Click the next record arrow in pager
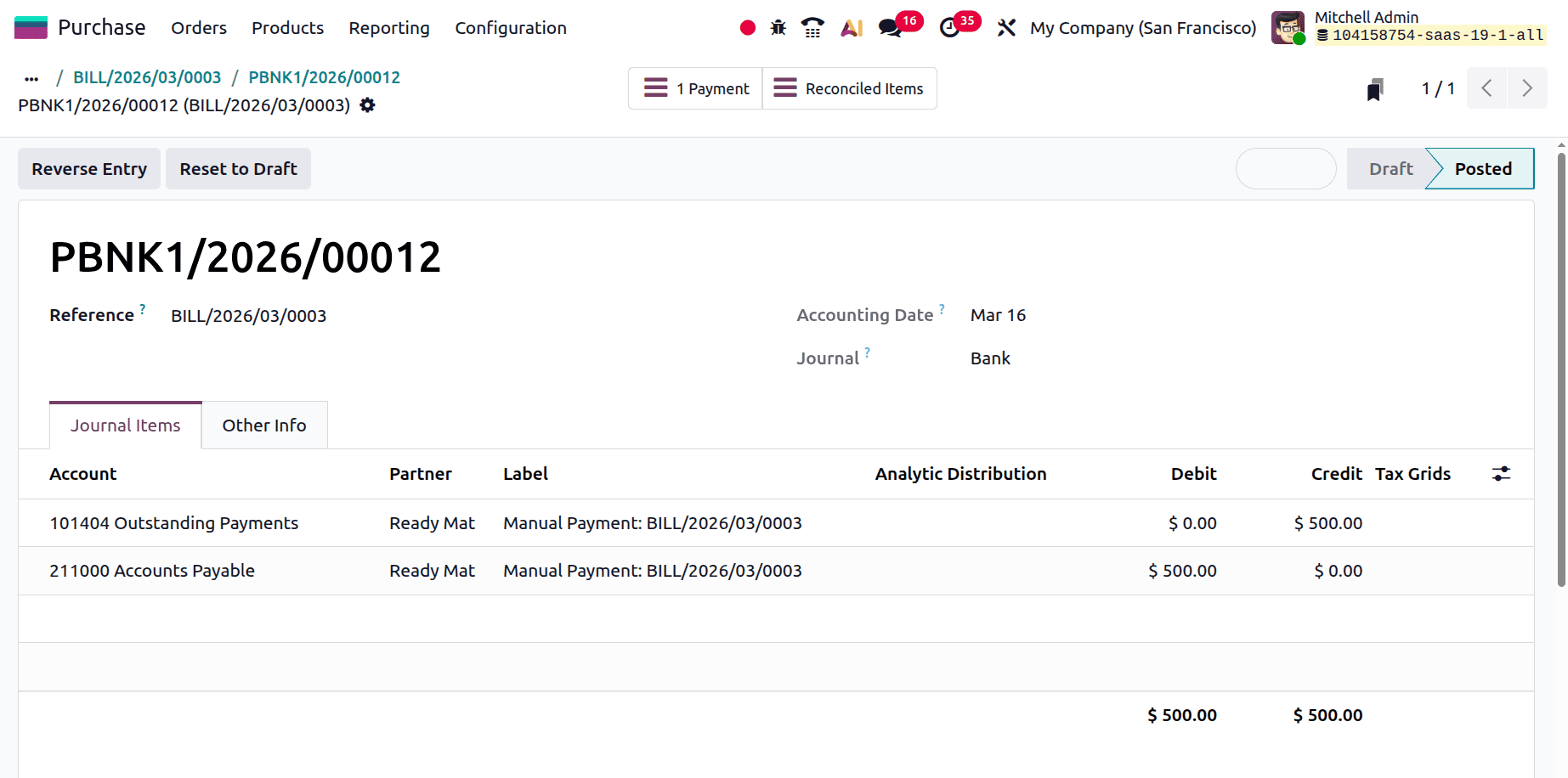Screen dimensions: 1568x778 [x=1527, y=88]
